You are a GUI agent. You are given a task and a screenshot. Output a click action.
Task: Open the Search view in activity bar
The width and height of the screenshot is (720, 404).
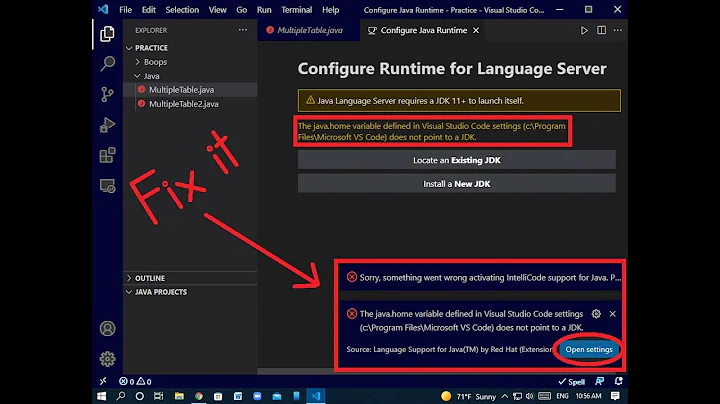point(107,64)
